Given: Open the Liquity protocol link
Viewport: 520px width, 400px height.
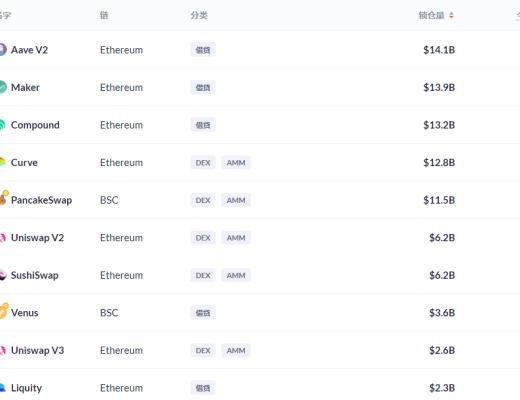Looking at the screenshot, I should coord(26,388).
